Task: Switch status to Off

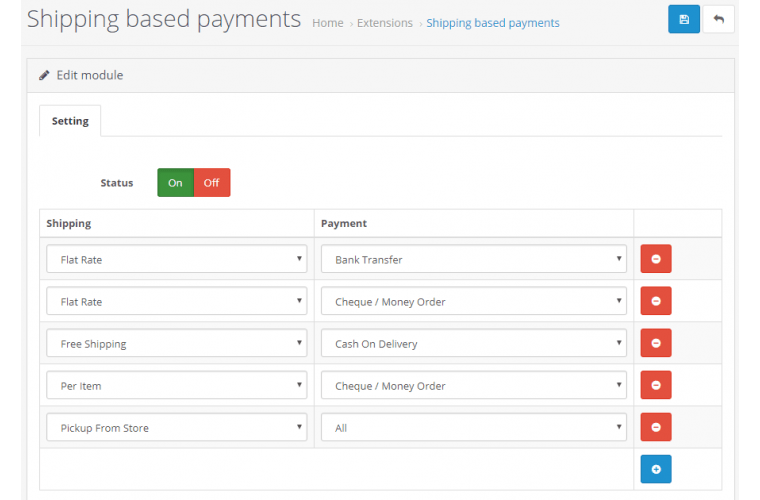Action: (x=212, y=183)
